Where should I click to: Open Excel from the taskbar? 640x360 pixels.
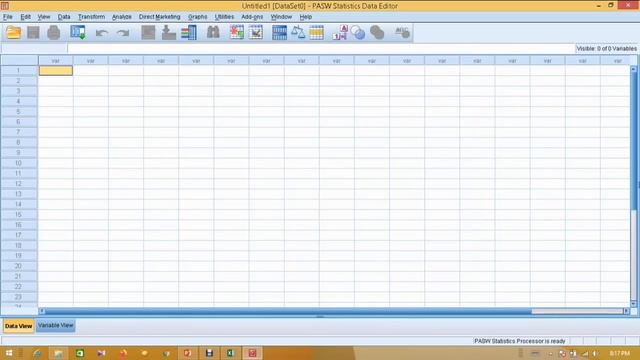pyautogui.click(x=231, y=353)
